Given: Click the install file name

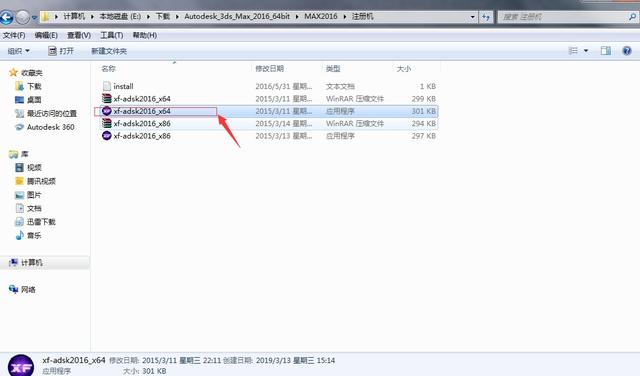Looking at the screenshot, I should [x=123, y=86].
